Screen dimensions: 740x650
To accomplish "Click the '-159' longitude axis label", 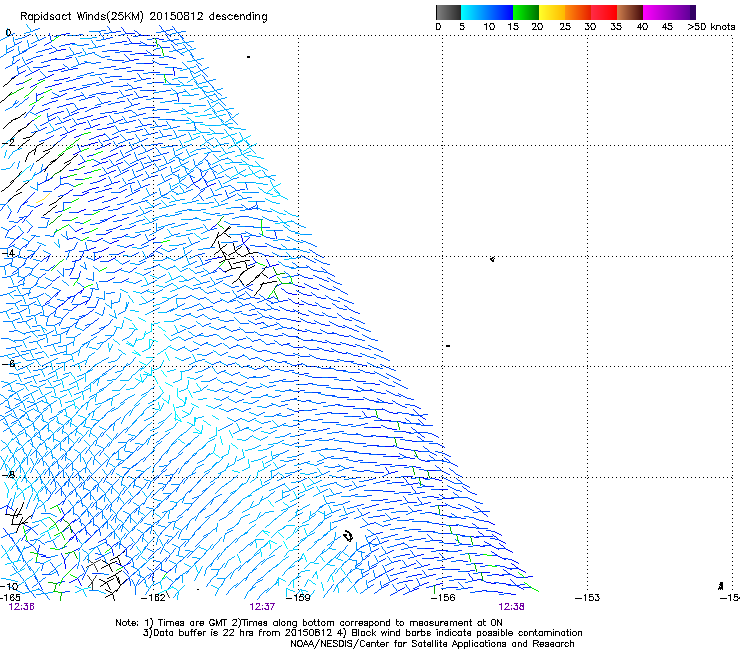I will click(298, 598).
